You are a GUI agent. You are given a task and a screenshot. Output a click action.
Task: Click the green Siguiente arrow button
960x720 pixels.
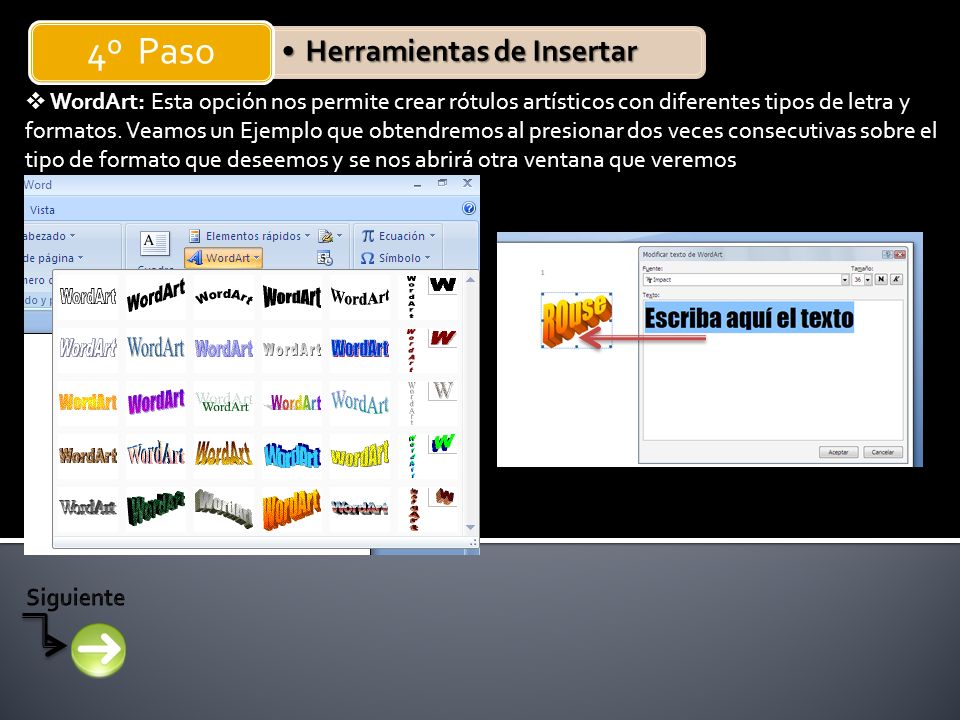tap(99, 650)
